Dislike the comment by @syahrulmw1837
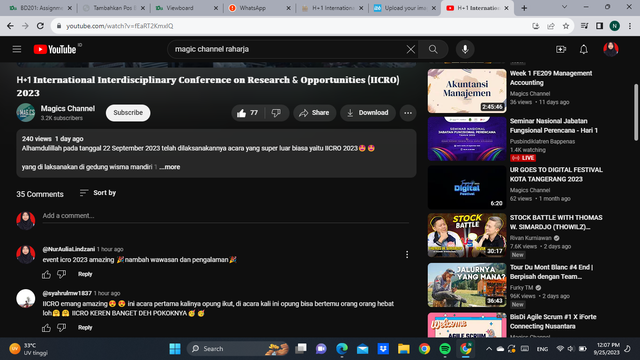 62,328
